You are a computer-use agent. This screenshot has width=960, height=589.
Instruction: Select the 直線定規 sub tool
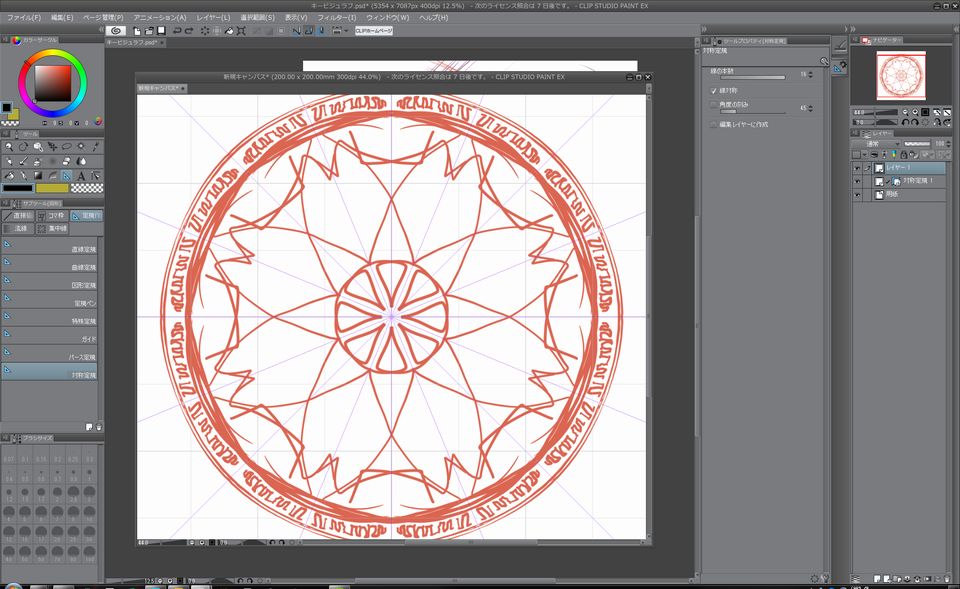[50, 246]
